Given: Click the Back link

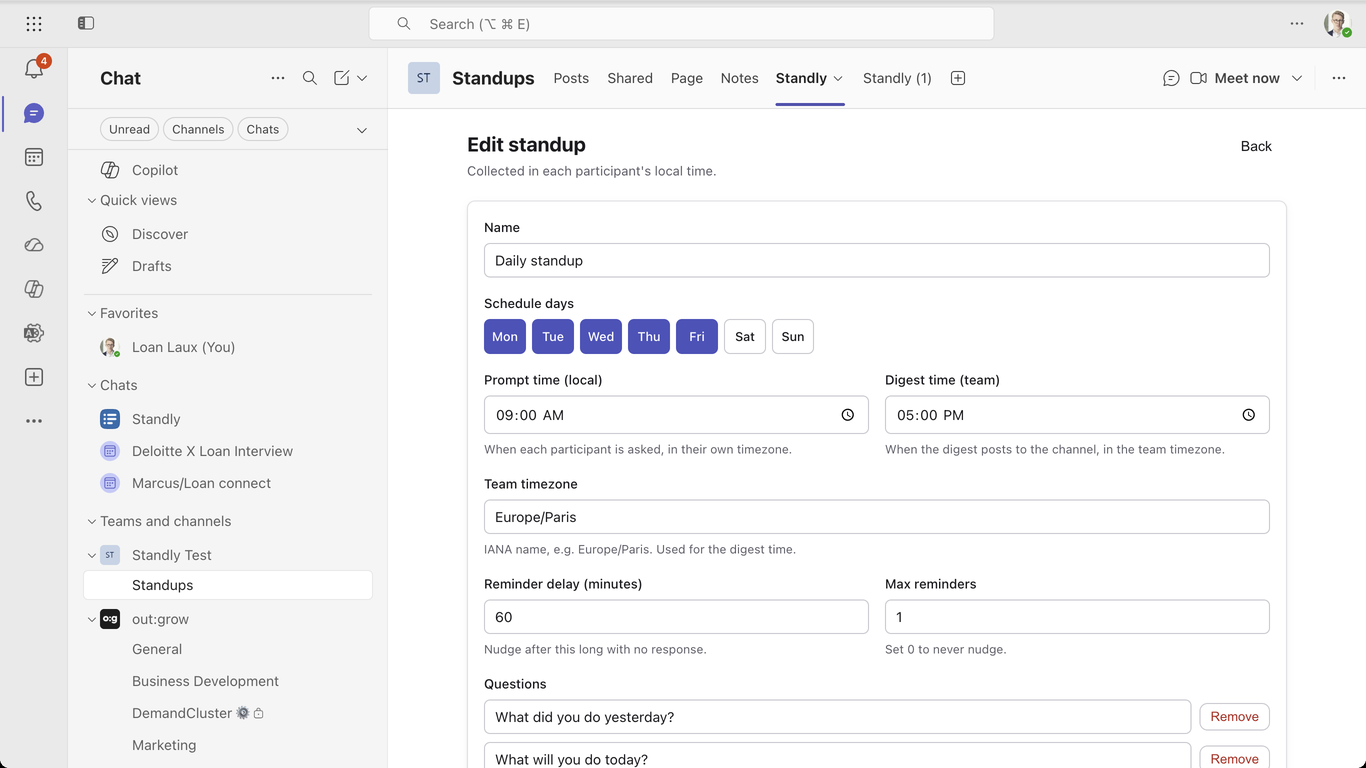Looking at the screenshot, I should (1256, 146).
